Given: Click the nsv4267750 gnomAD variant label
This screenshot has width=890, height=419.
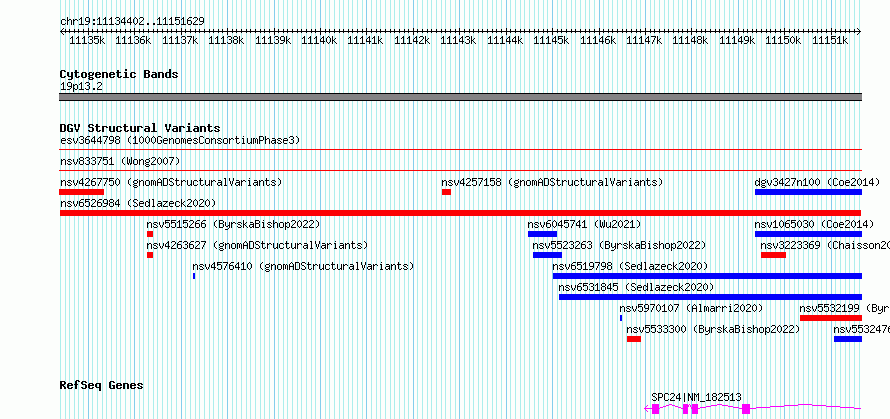Looking at the screenshot, I should (171, 183).
